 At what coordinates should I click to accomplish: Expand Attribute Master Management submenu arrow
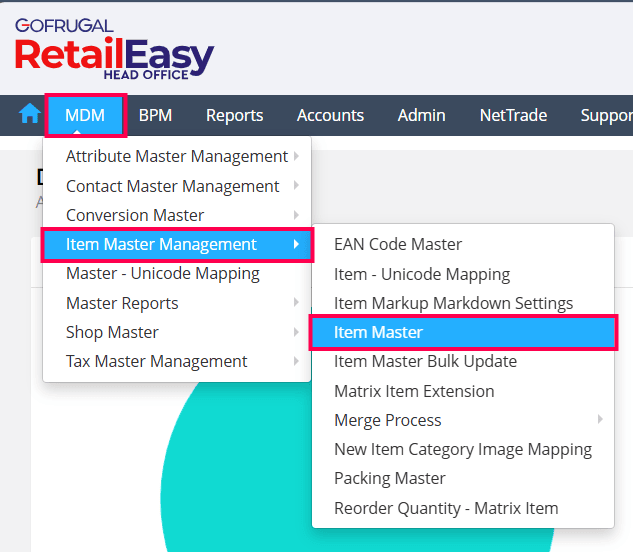click(296, 156)
